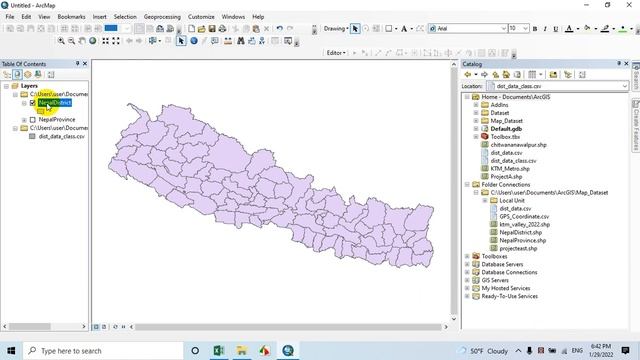Switch to layout view button
640x360 pixels.
(x=104, y=327)
